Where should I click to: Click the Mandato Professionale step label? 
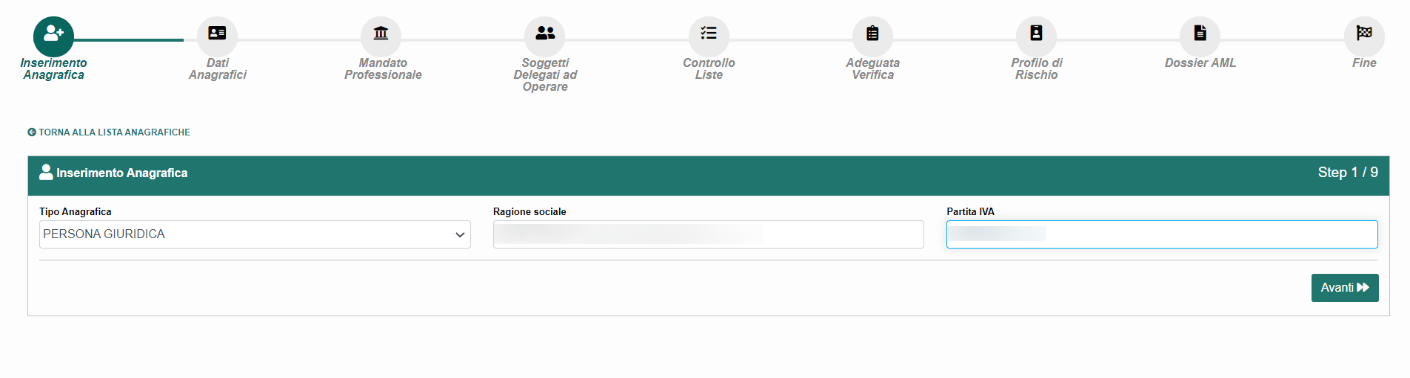point(383,69)
